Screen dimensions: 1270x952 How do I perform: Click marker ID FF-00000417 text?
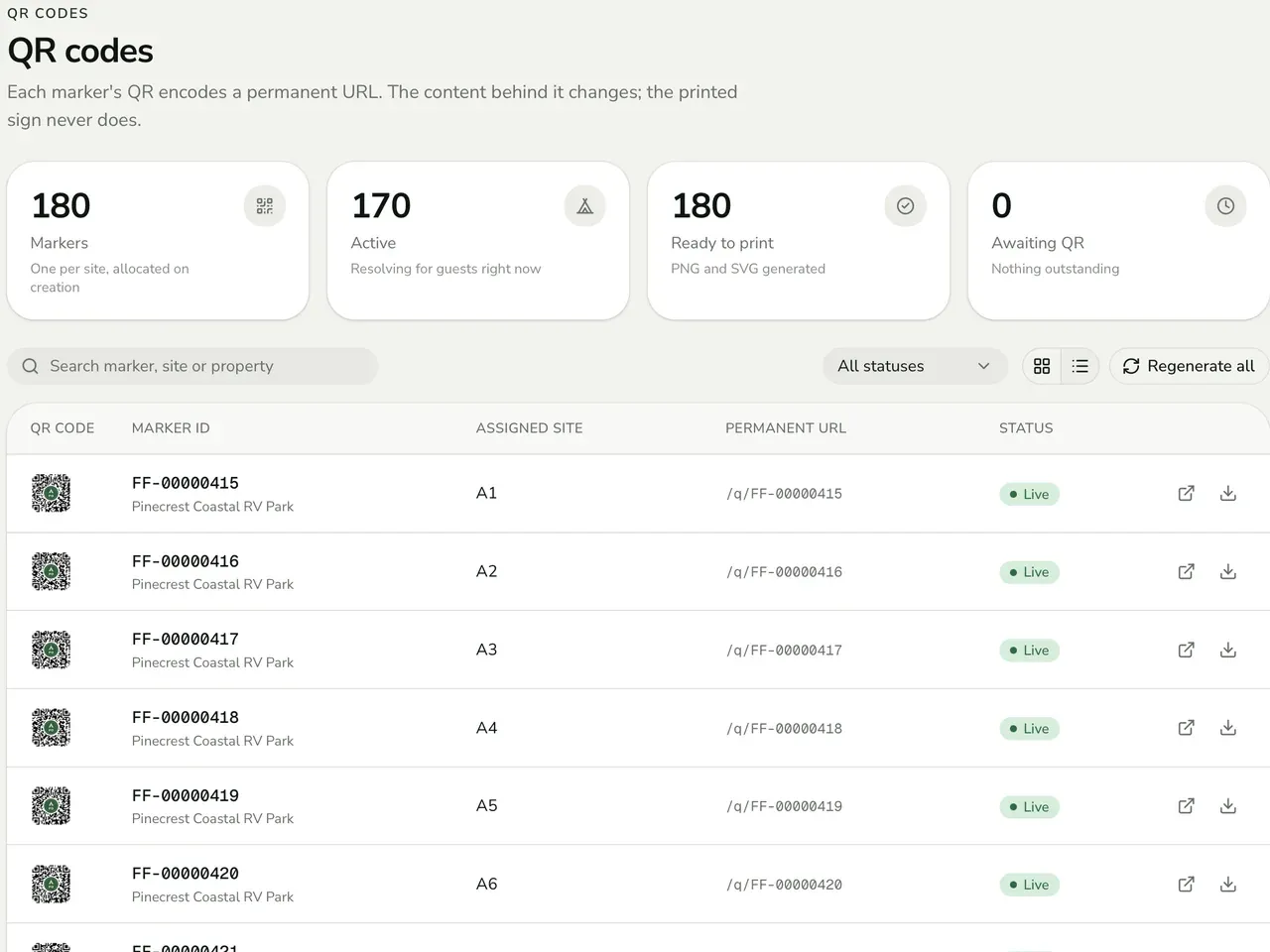pyautogui.click(x=186, y=640)
